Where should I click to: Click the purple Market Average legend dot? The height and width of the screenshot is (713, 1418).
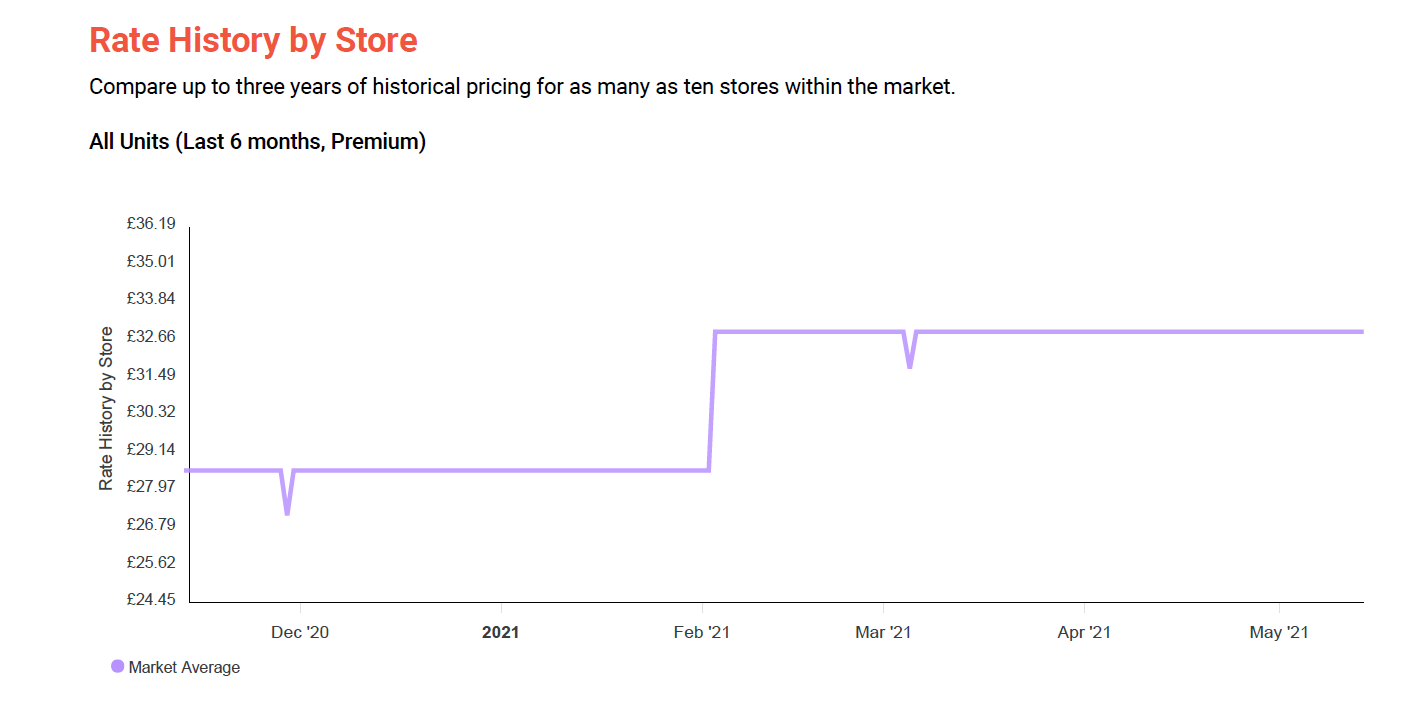tap(117, 667)
